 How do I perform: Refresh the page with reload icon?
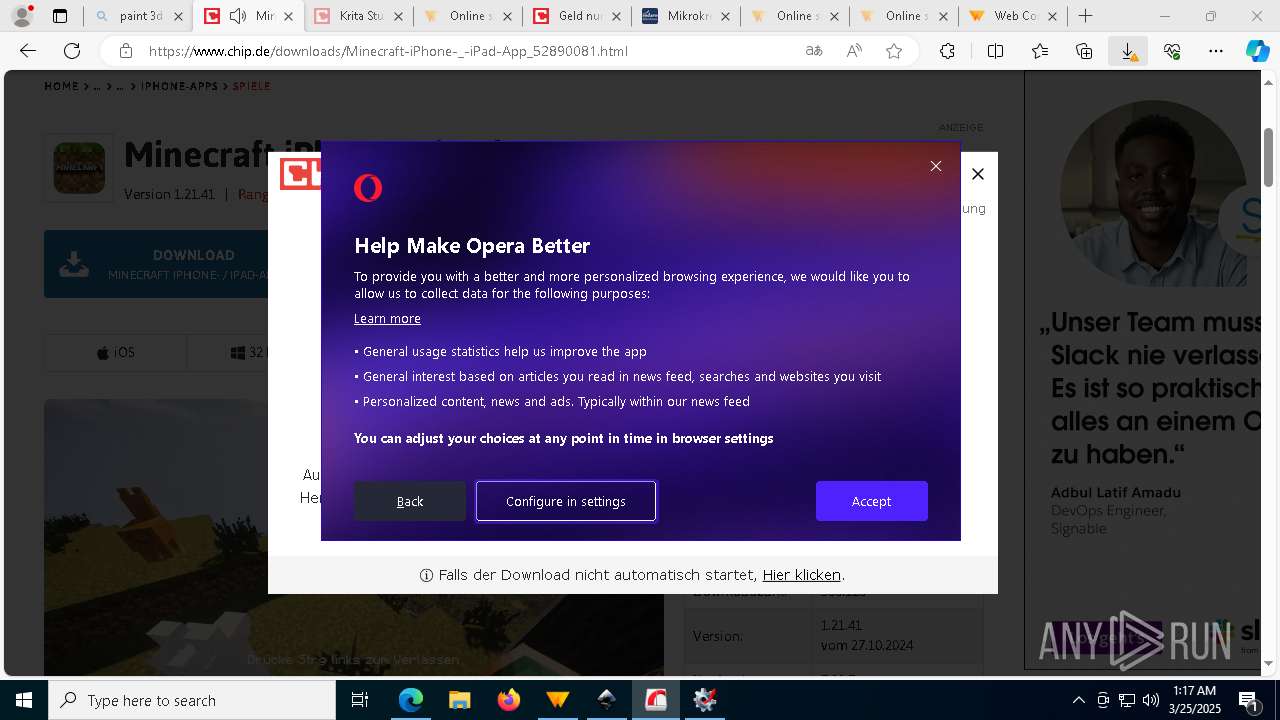72,51
